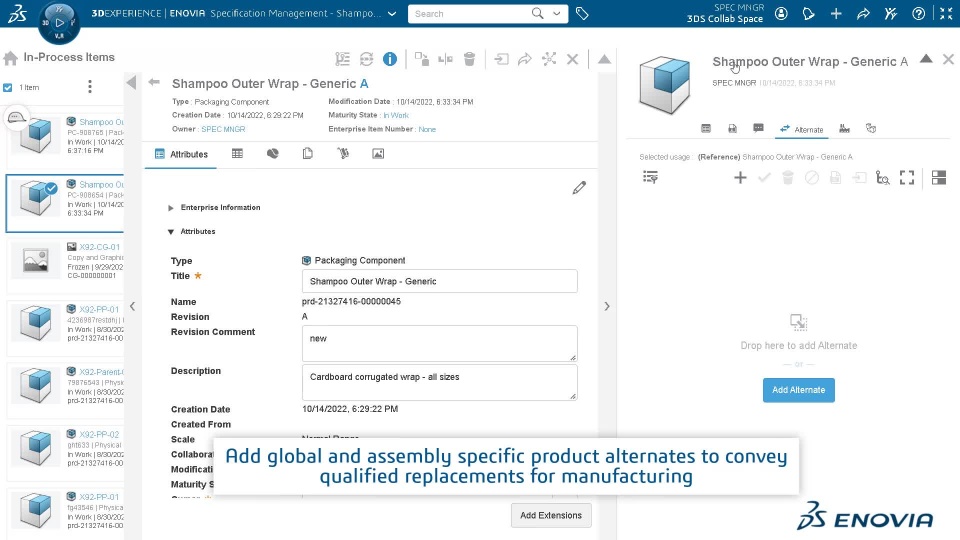Viewport: 960px width, 540px height.
Task: Open the search options dropdown arrow
Action: coord(557,13)
